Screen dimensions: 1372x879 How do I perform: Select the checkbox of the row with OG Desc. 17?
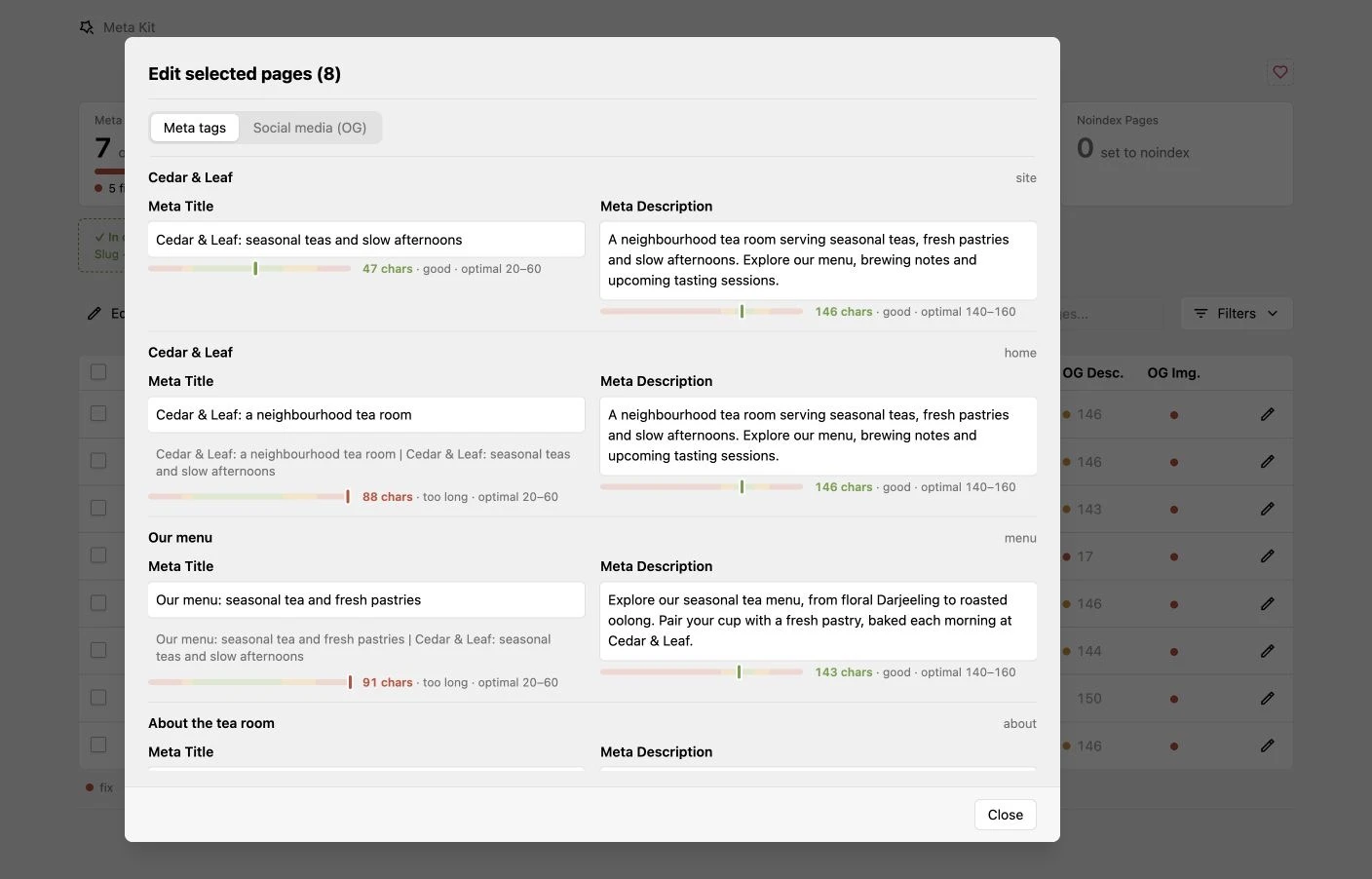pyautogui.click(x=98, y=555)
